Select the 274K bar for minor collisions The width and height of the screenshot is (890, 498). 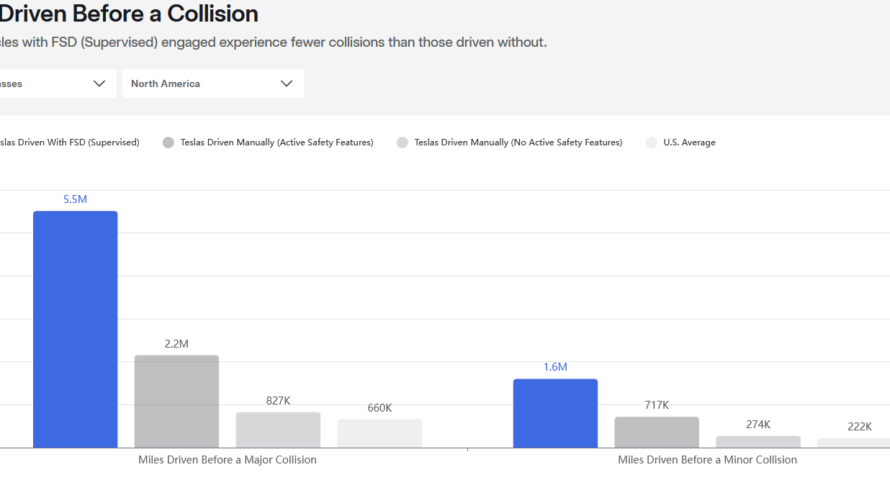tap(758, 442)
